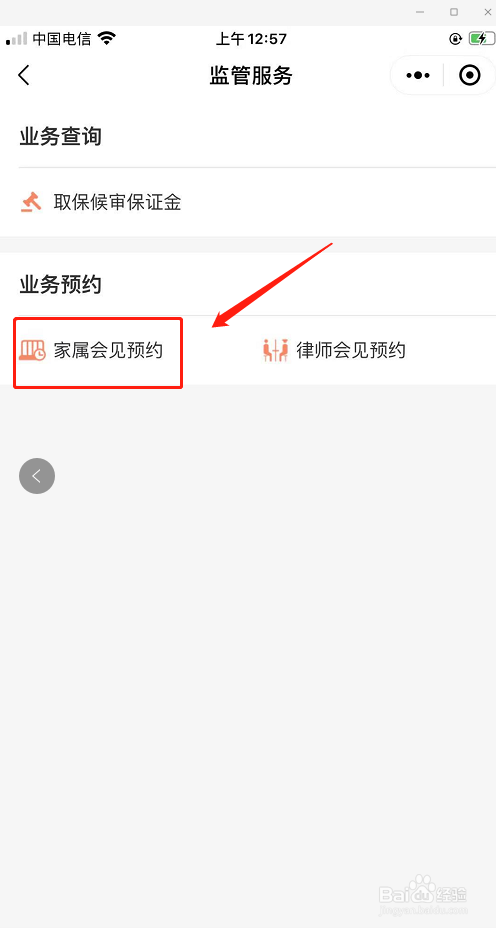Click the gray floating back circle button

point(37,476)
